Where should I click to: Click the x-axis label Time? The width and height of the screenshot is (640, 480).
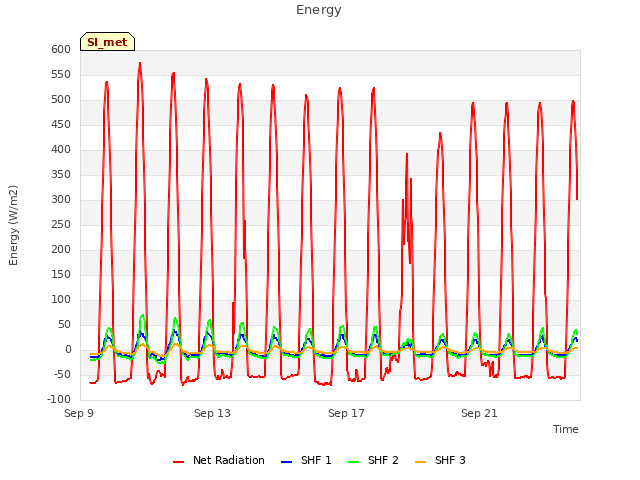coord(566,429)
